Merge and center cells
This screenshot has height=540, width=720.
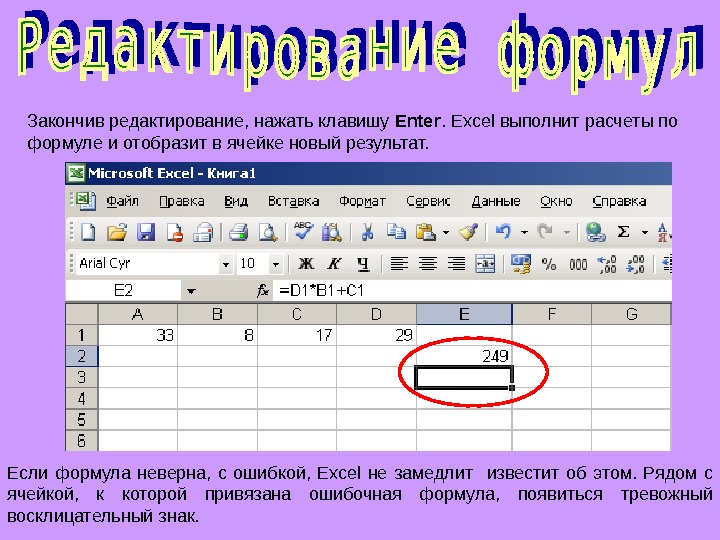pos(485,264)
